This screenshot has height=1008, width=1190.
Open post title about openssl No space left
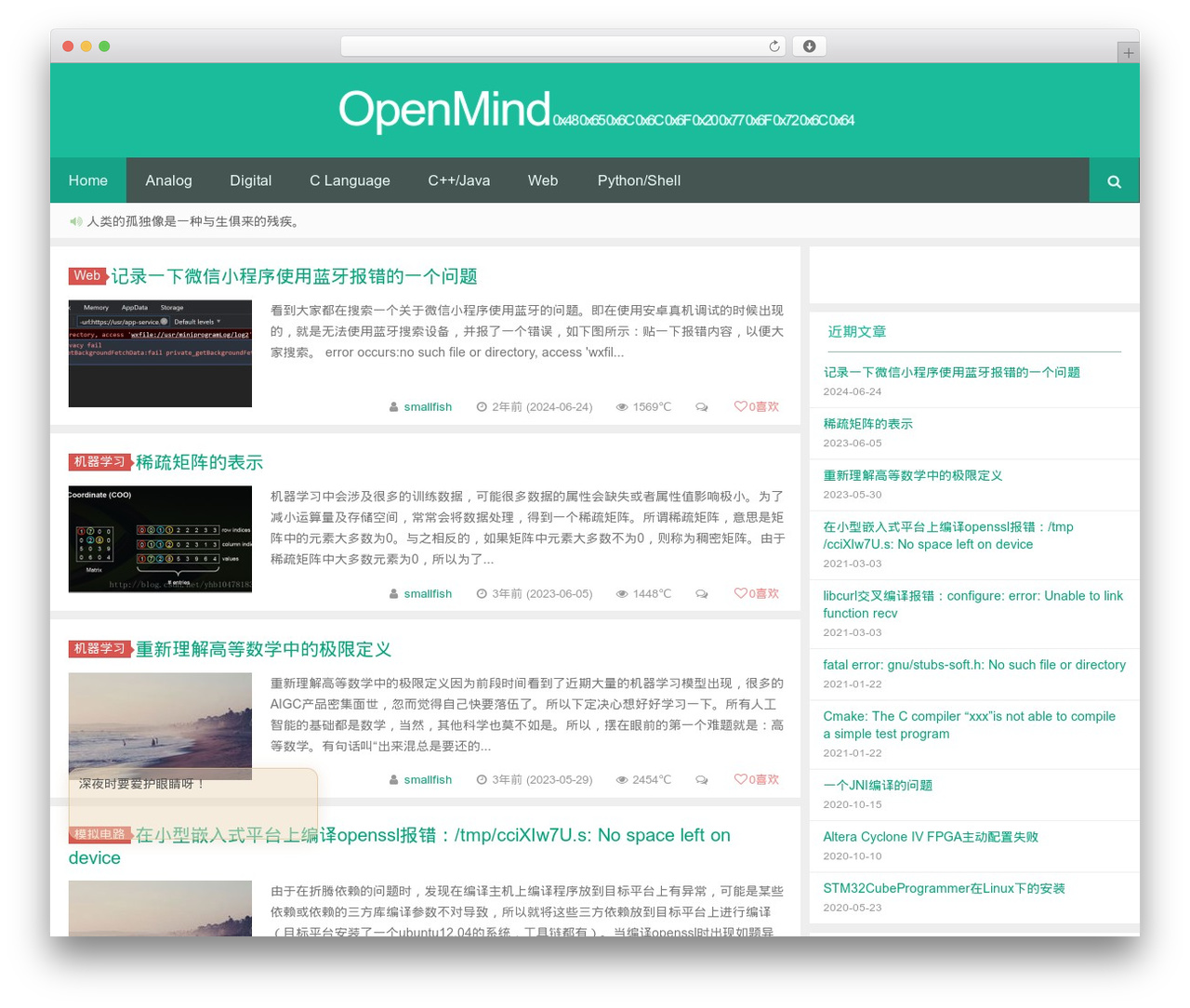pyautogui.click(x=400, y=846)
